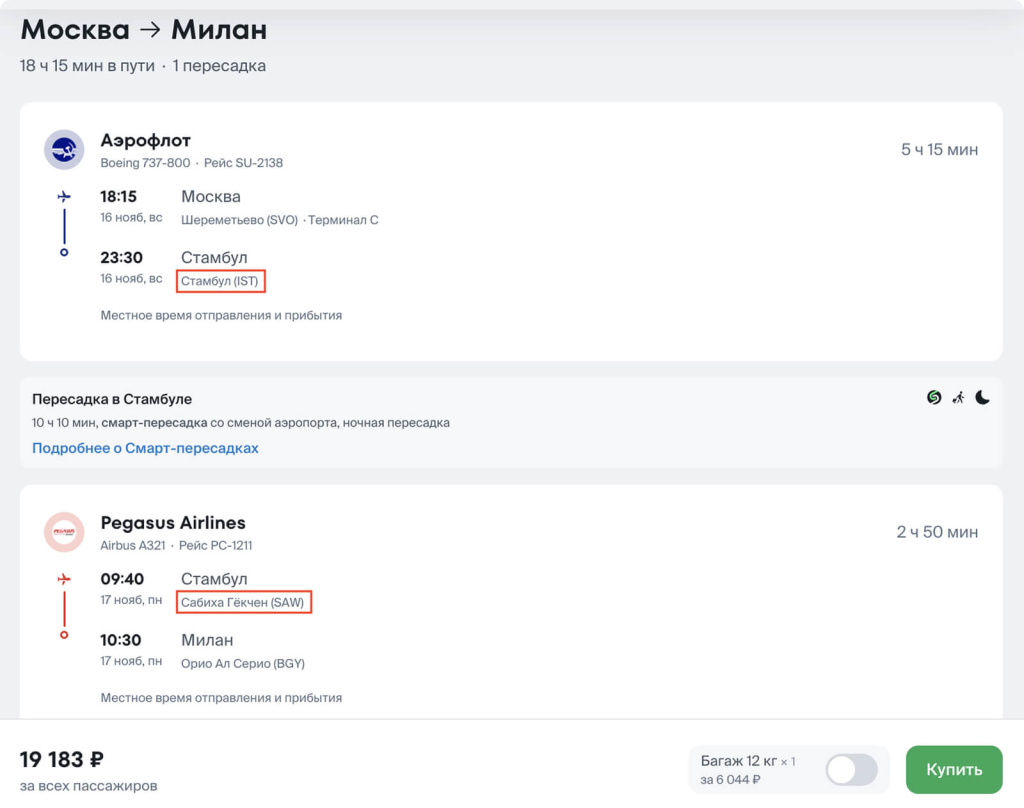1024x808 pixels.
Task: Click the blue arrival circle marker for Стамбул
Action: point(64,252)
